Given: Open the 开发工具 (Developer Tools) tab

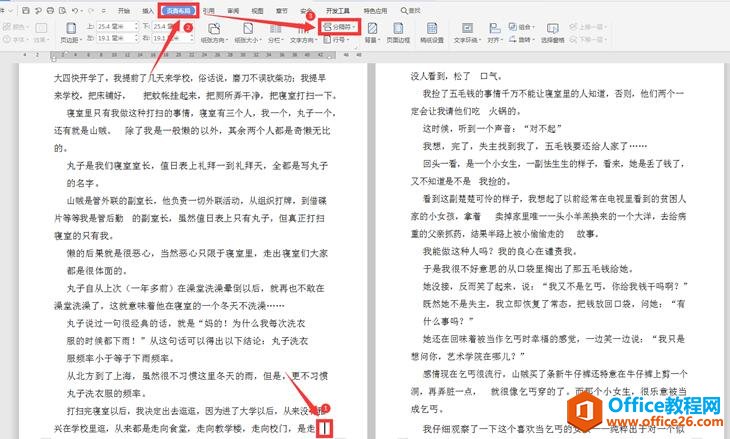Looking at the screenshot, I should [338, 11].
